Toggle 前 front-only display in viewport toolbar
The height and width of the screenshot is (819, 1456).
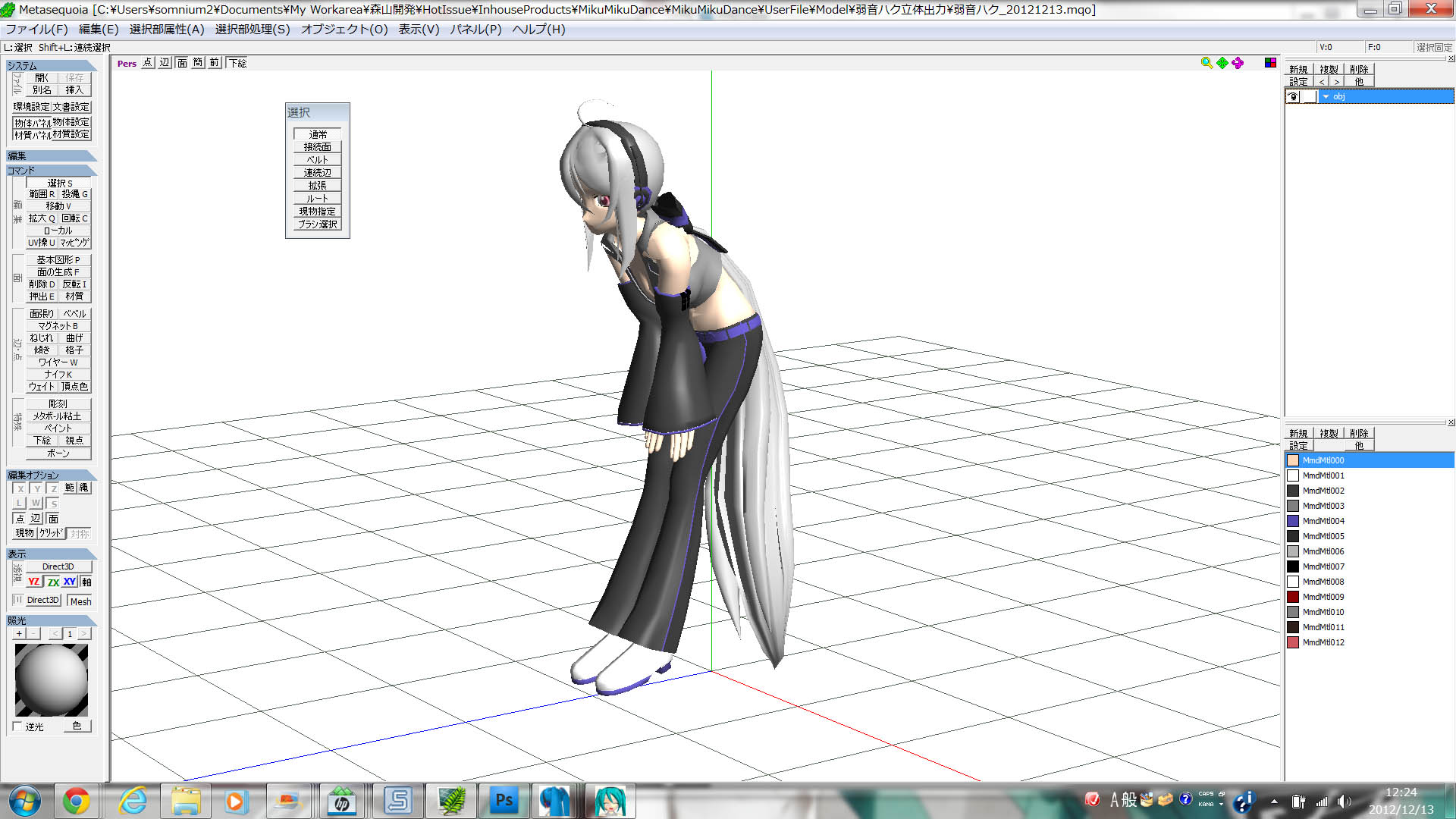(215, 63)
